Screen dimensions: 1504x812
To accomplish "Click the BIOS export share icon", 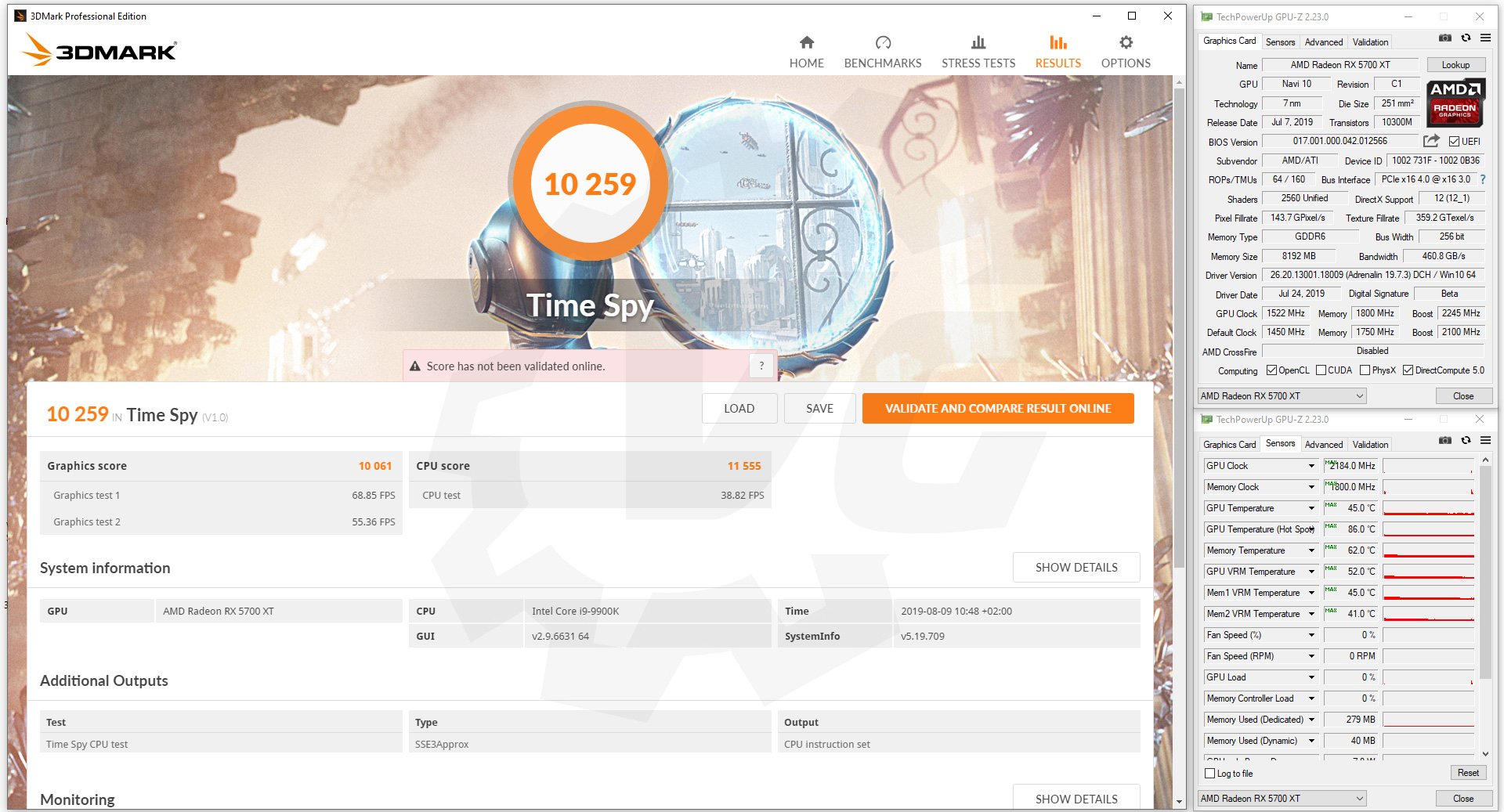I will (x=1431, y=141).
